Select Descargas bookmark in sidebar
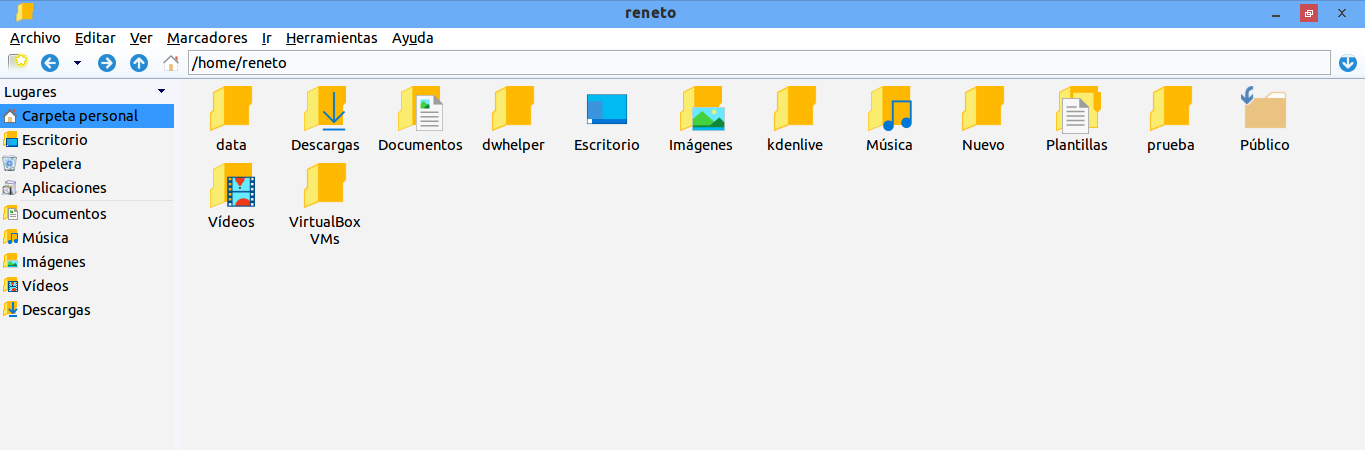 tap(87, 310)
